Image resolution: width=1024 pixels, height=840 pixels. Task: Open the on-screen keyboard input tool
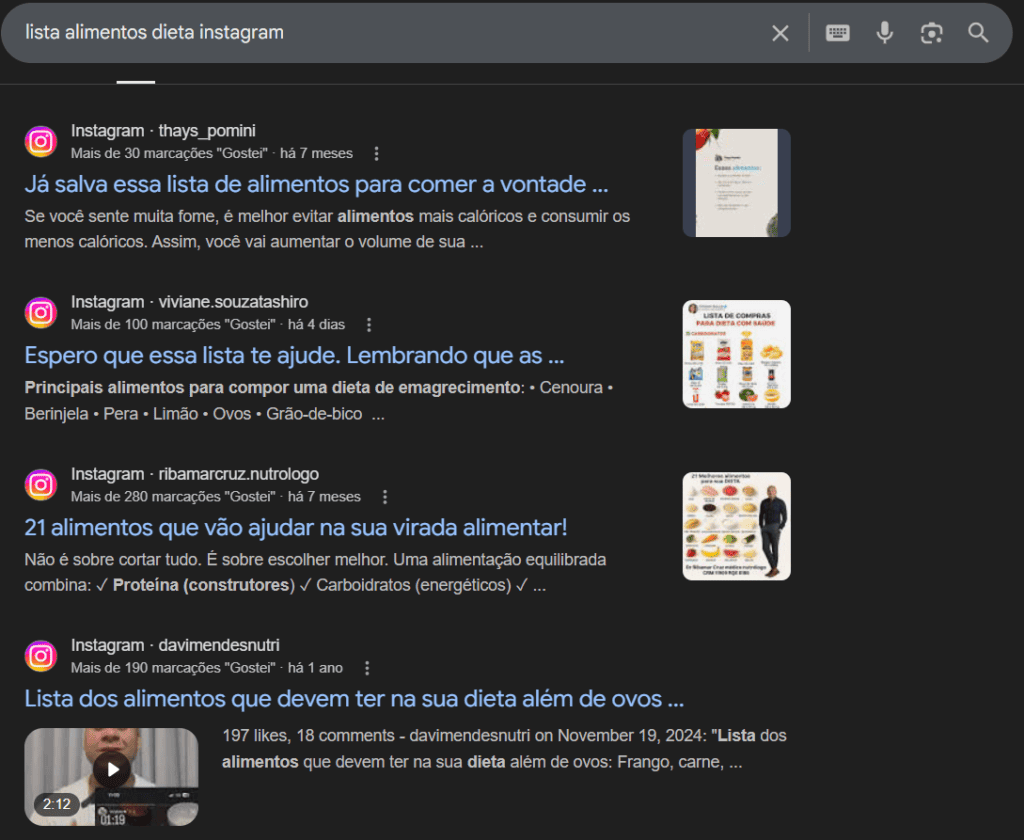pyautogui.click(x=837, y=33)
